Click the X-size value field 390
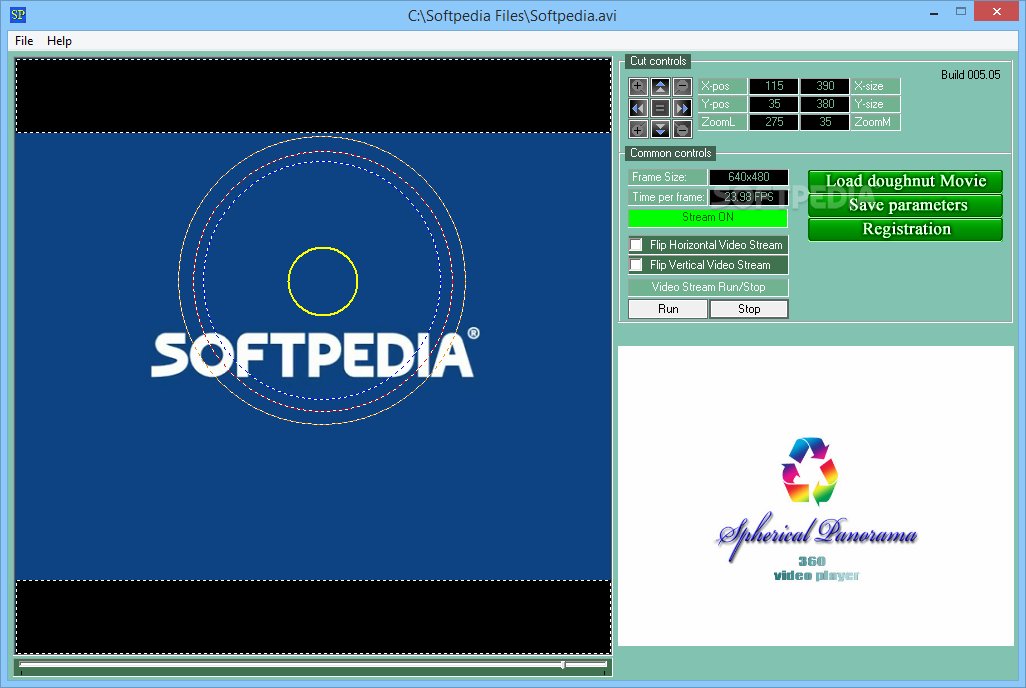Image resolution: width=1026 pixels, height=688 pixels. 825,86
